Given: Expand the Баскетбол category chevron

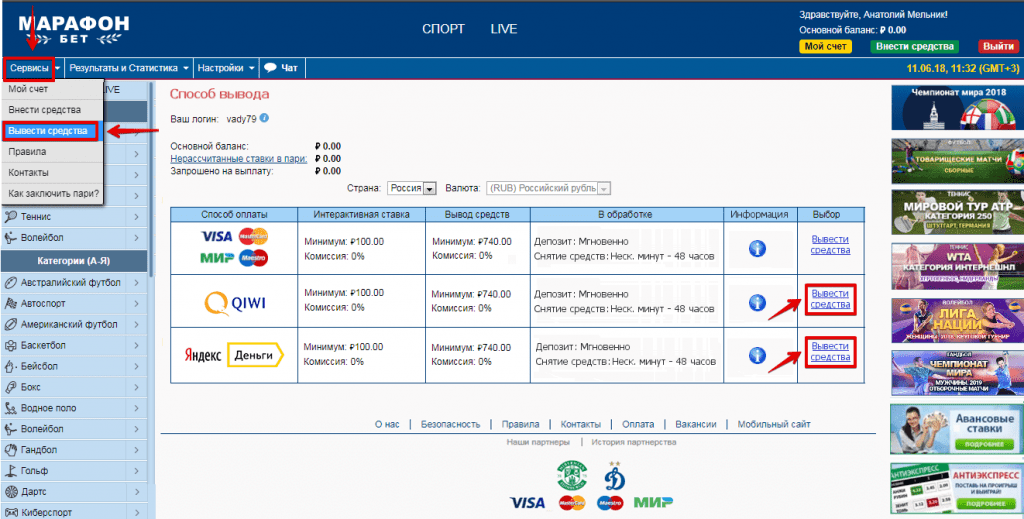Looking at the screenshot, I should coord(137,345).
